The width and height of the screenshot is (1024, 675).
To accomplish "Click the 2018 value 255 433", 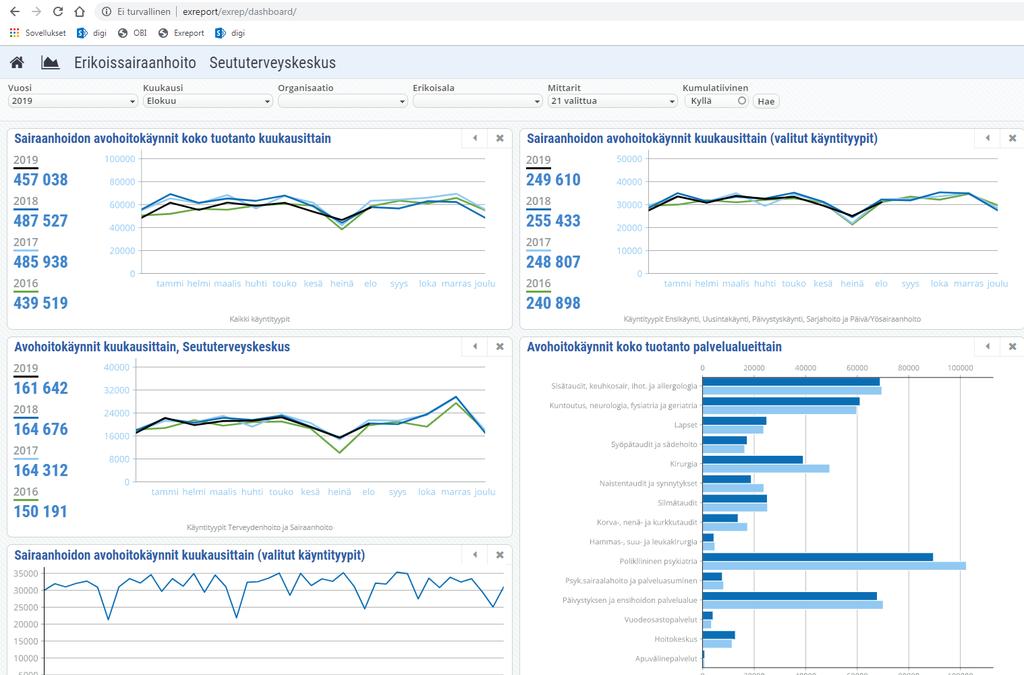I will (553, 221).
